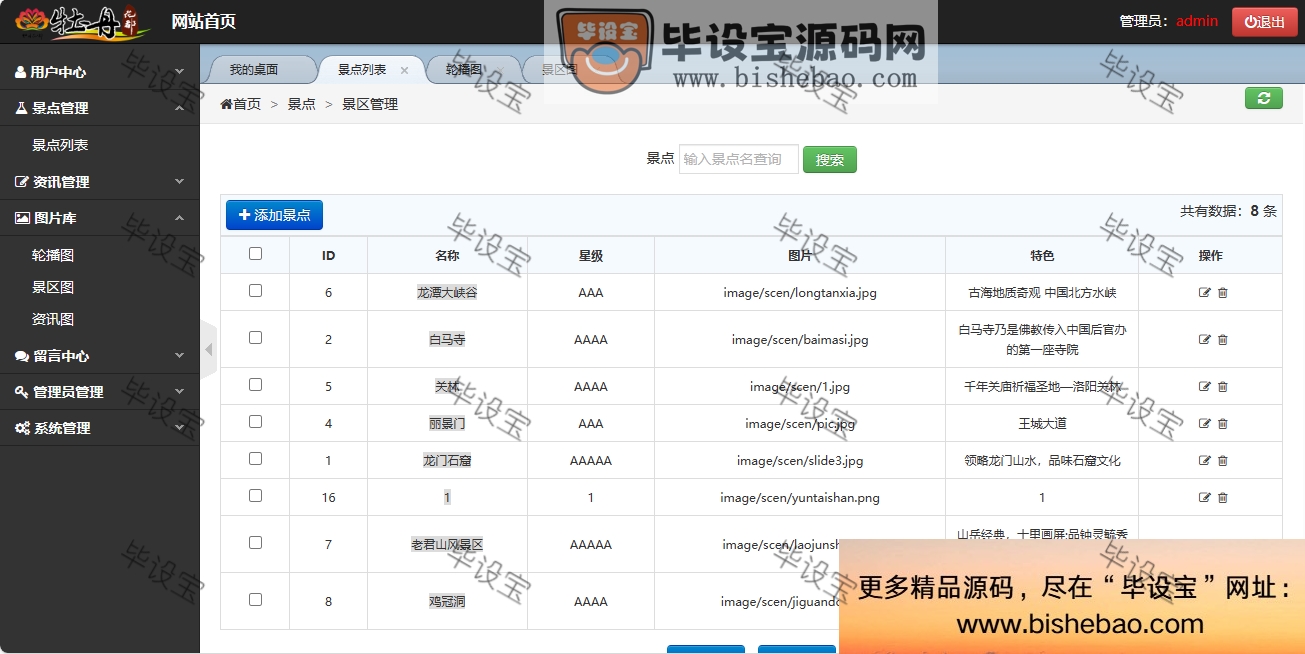Edit the 白马寺 row

point(1204,340)
